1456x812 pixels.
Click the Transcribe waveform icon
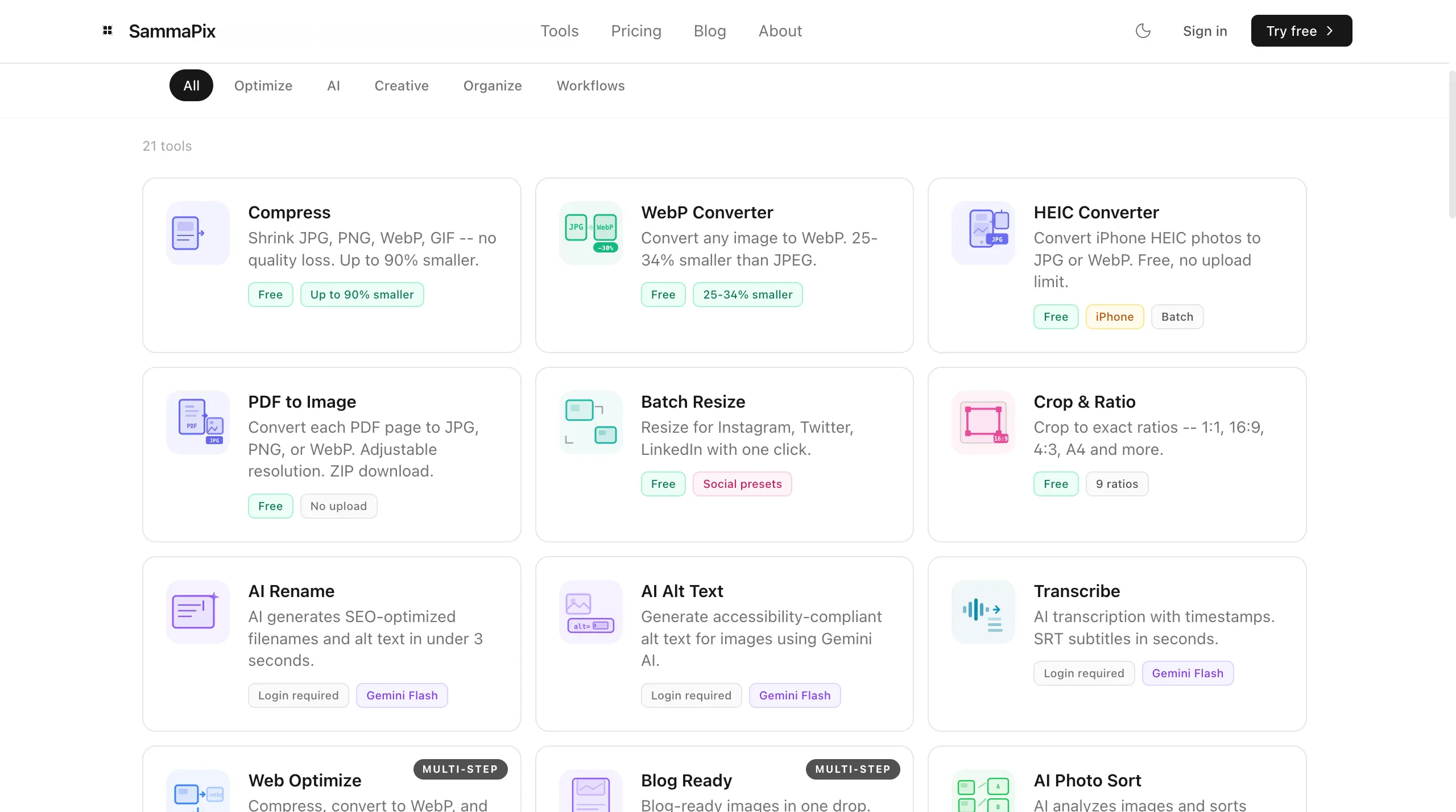coord(983,612)
